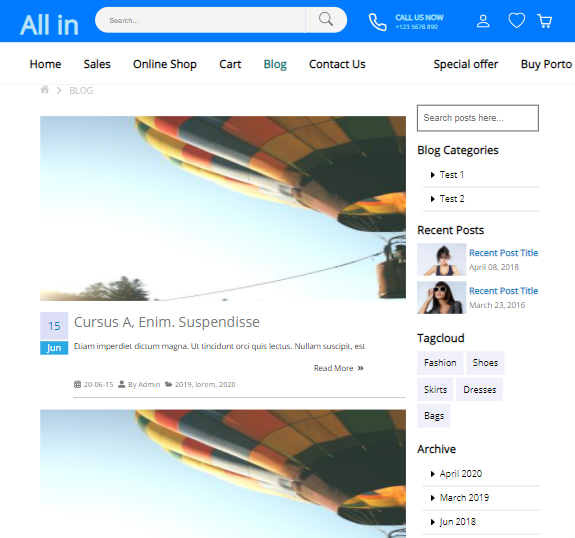The image size is (575, 538).
Task: Click the Test 1 category link
Action: coord(452,175)
